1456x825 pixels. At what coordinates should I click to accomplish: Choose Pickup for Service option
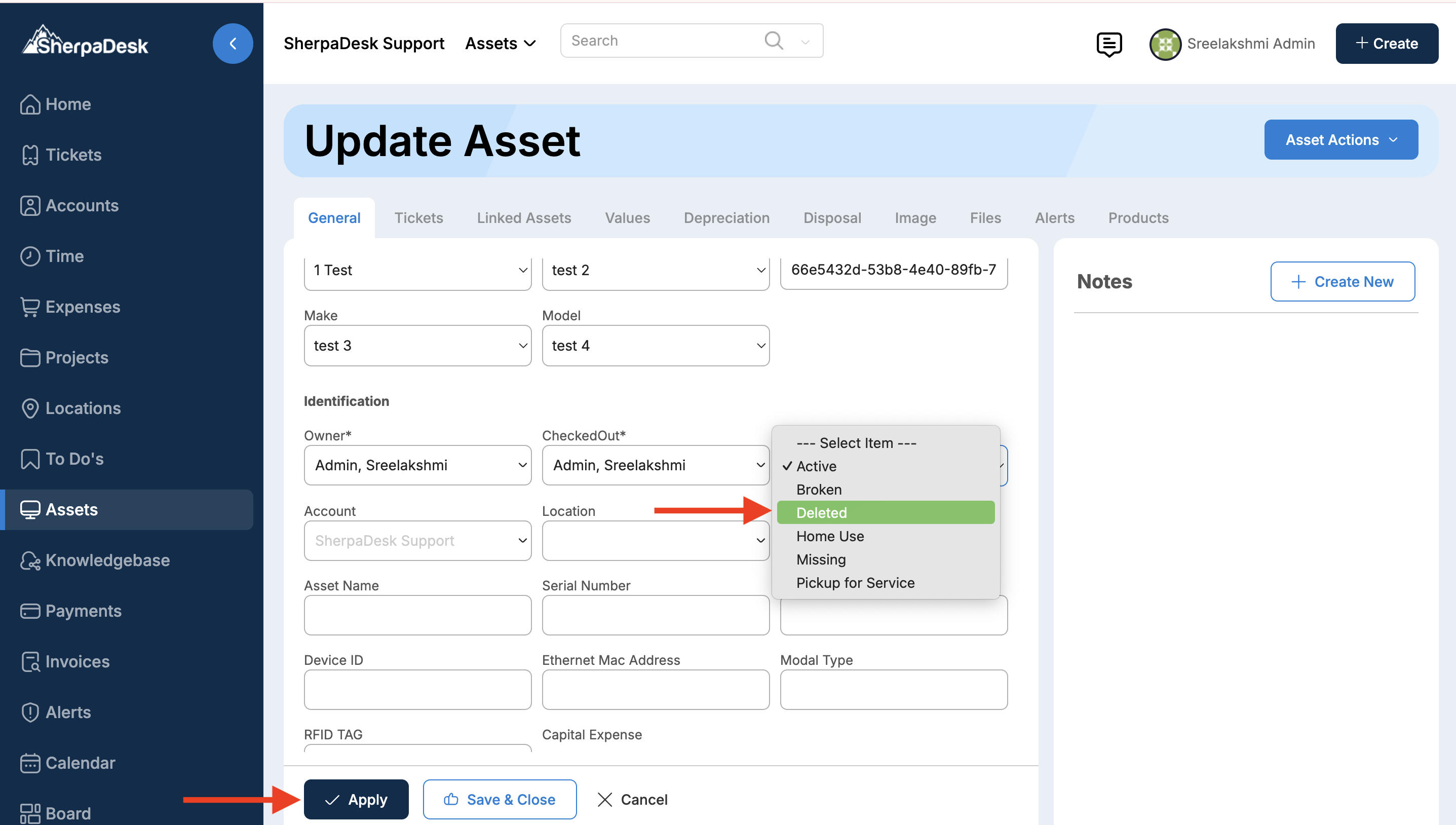click(855, 582)
